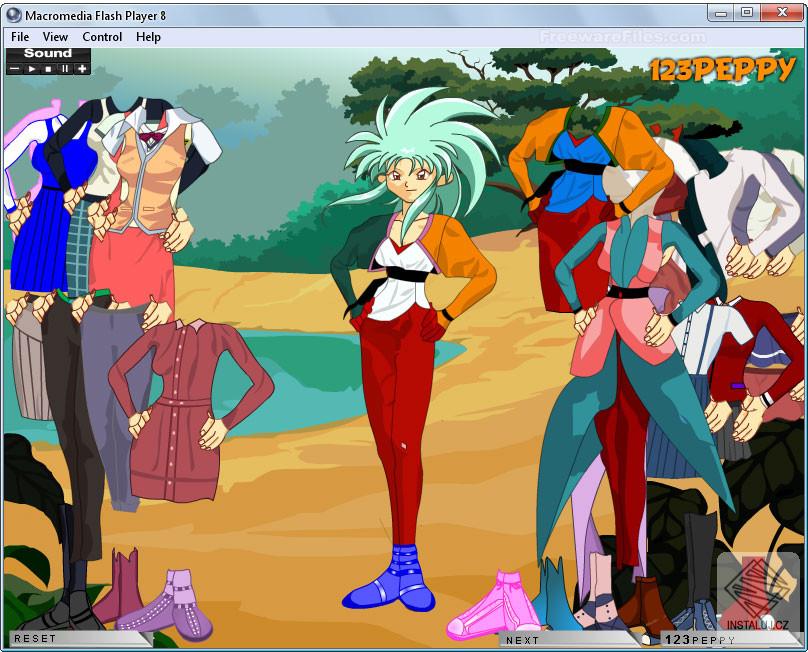Open the Help menu
The image size is (808, 652).
[x=148, y=36]
